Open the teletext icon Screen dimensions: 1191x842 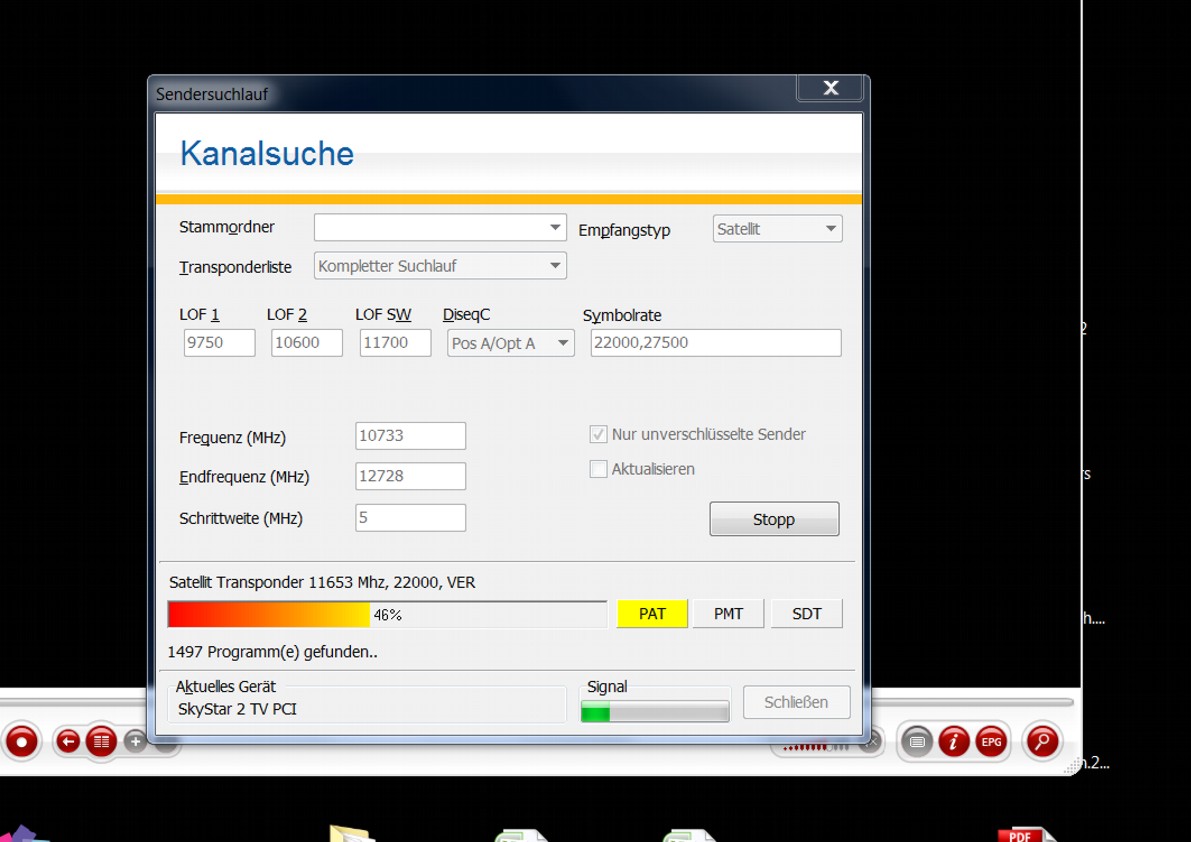click(916, 742)
